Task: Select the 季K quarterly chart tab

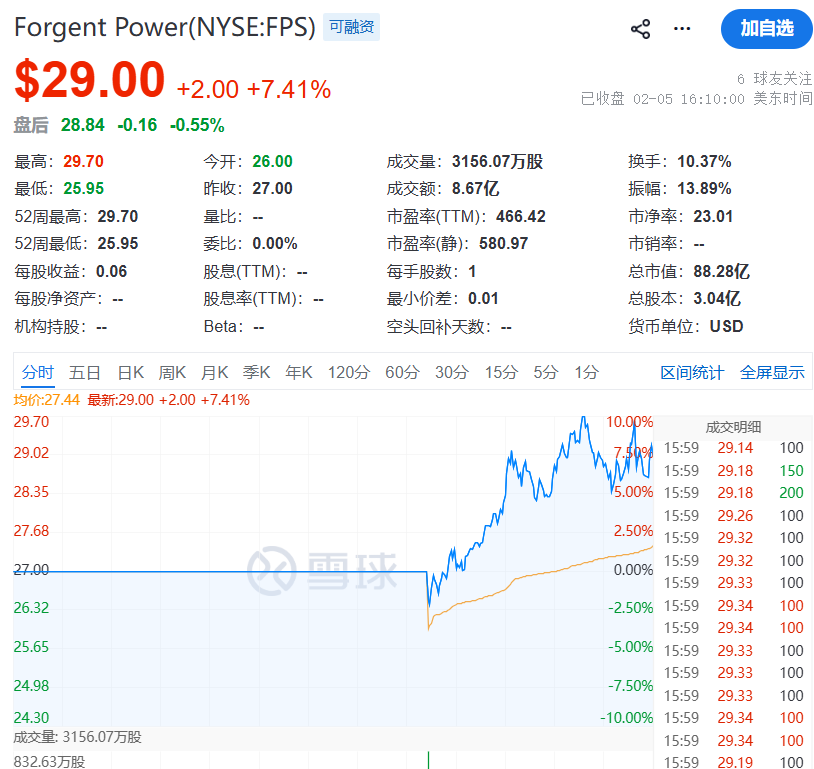Action: point(257,373)
